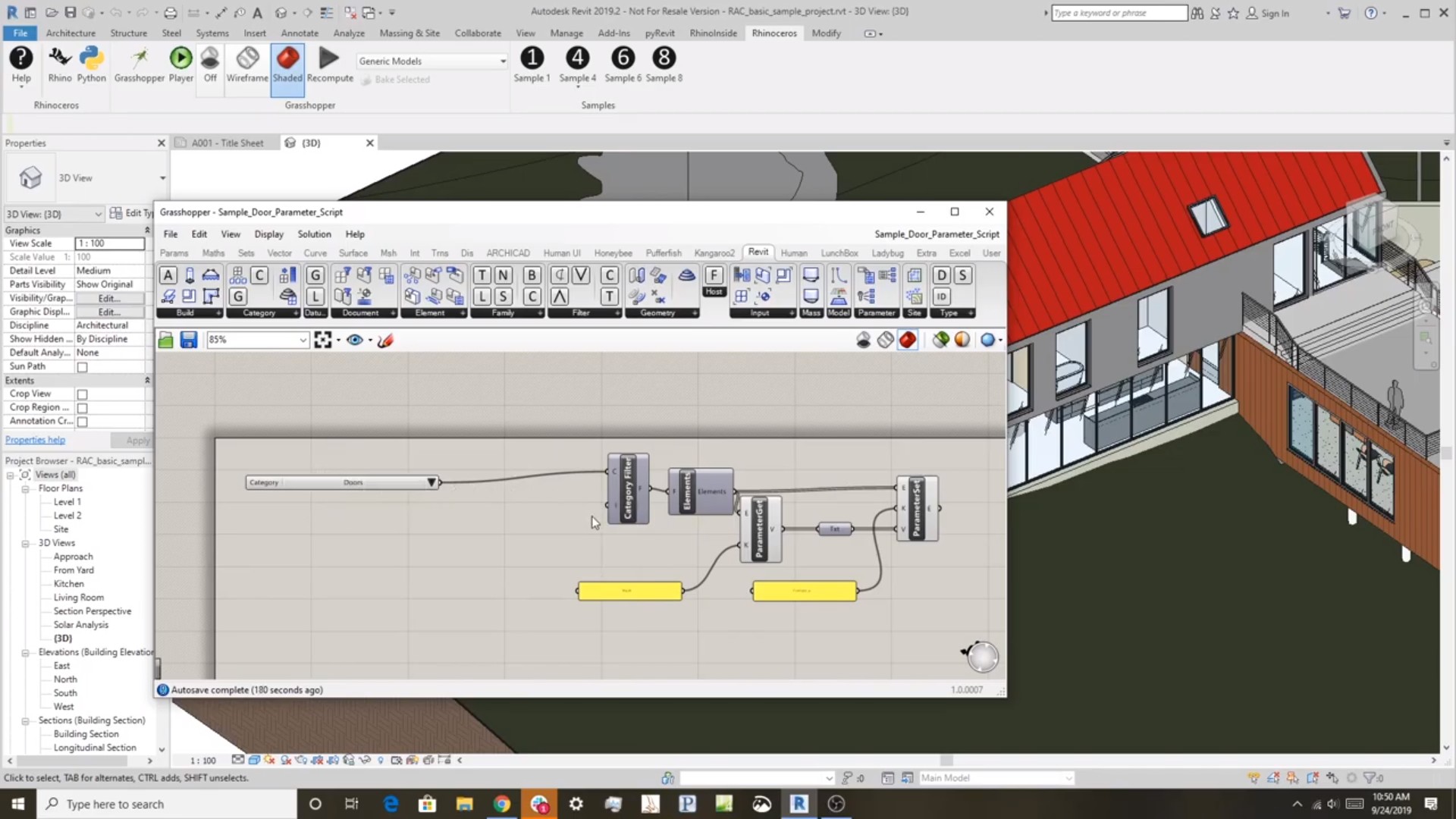Select the Revit component tab in Grasshopper
This screenshot has width=1456, height=819.
pos(758,253)
